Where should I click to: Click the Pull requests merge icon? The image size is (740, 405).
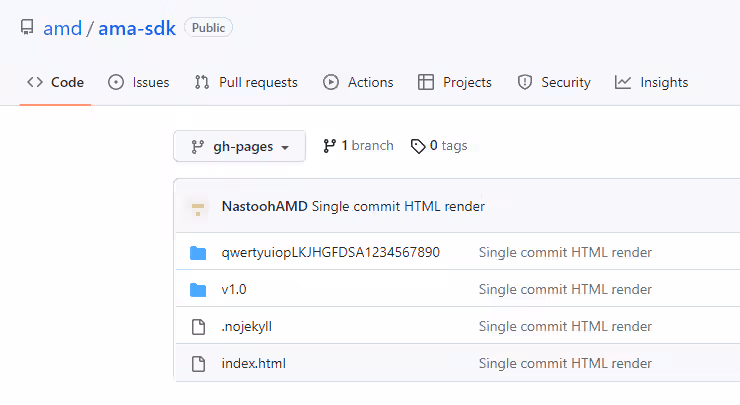[202, 82]
